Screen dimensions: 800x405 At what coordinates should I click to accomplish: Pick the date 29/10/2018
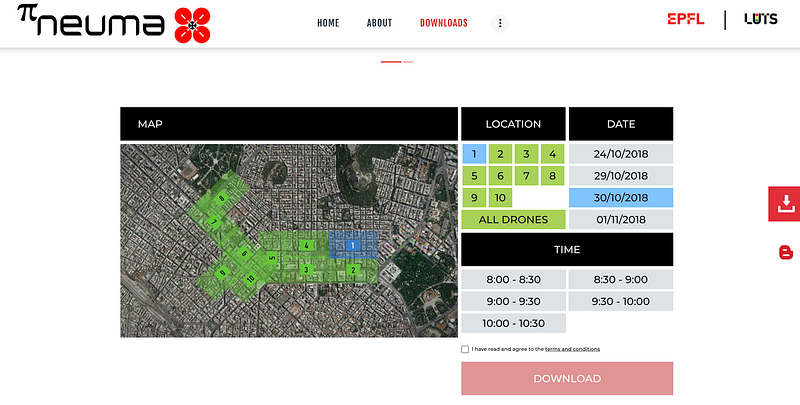click(621, 176)
